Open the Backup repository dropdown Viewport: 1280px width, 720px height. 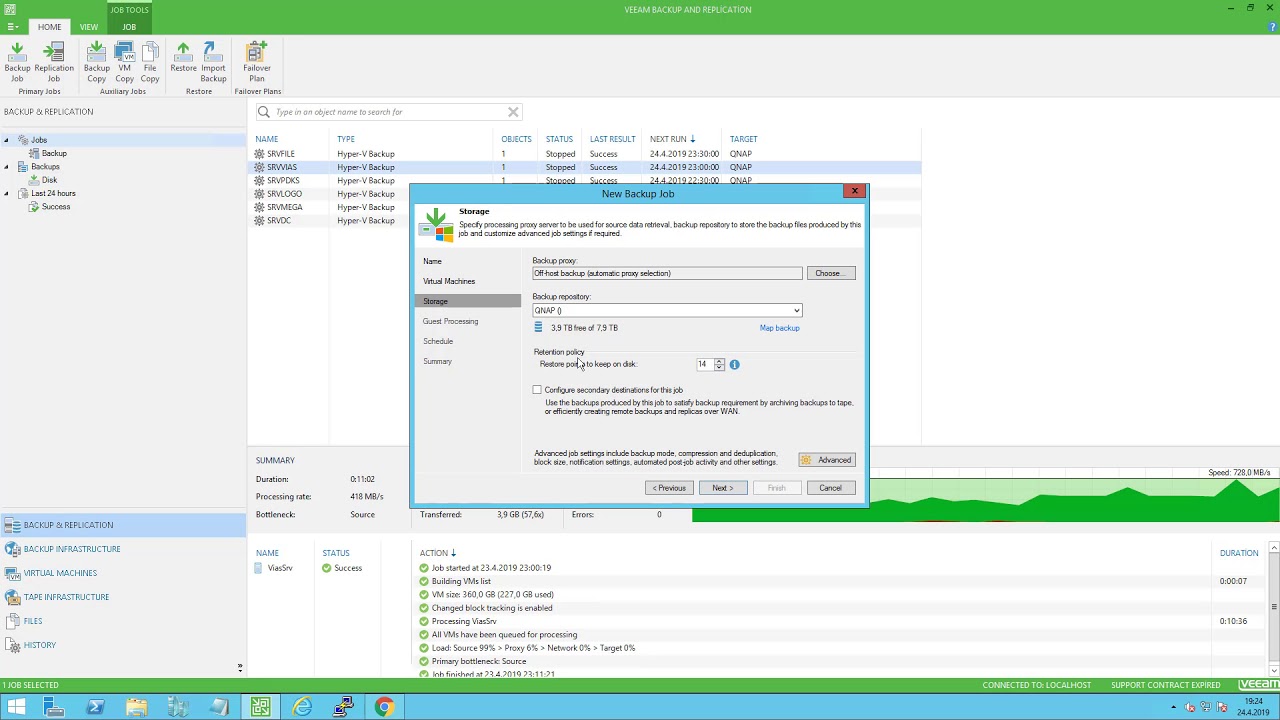pos(796,311)
